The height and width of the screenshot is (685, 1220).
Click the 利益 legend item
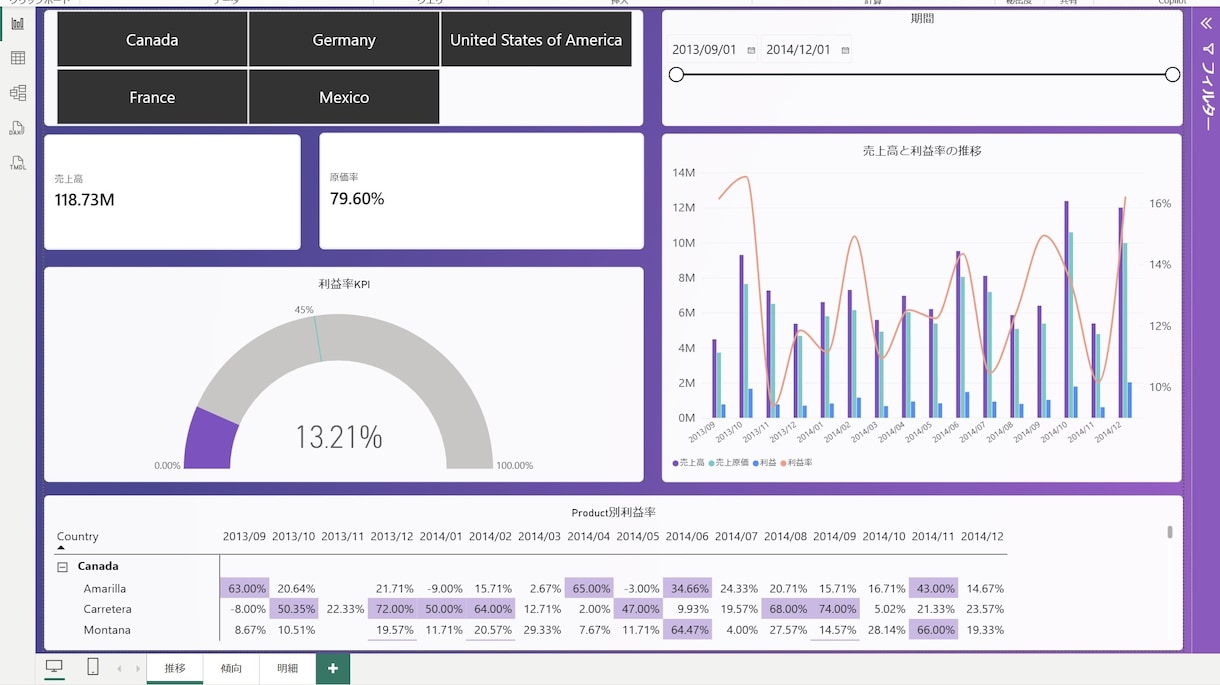(x=764, y=463)
